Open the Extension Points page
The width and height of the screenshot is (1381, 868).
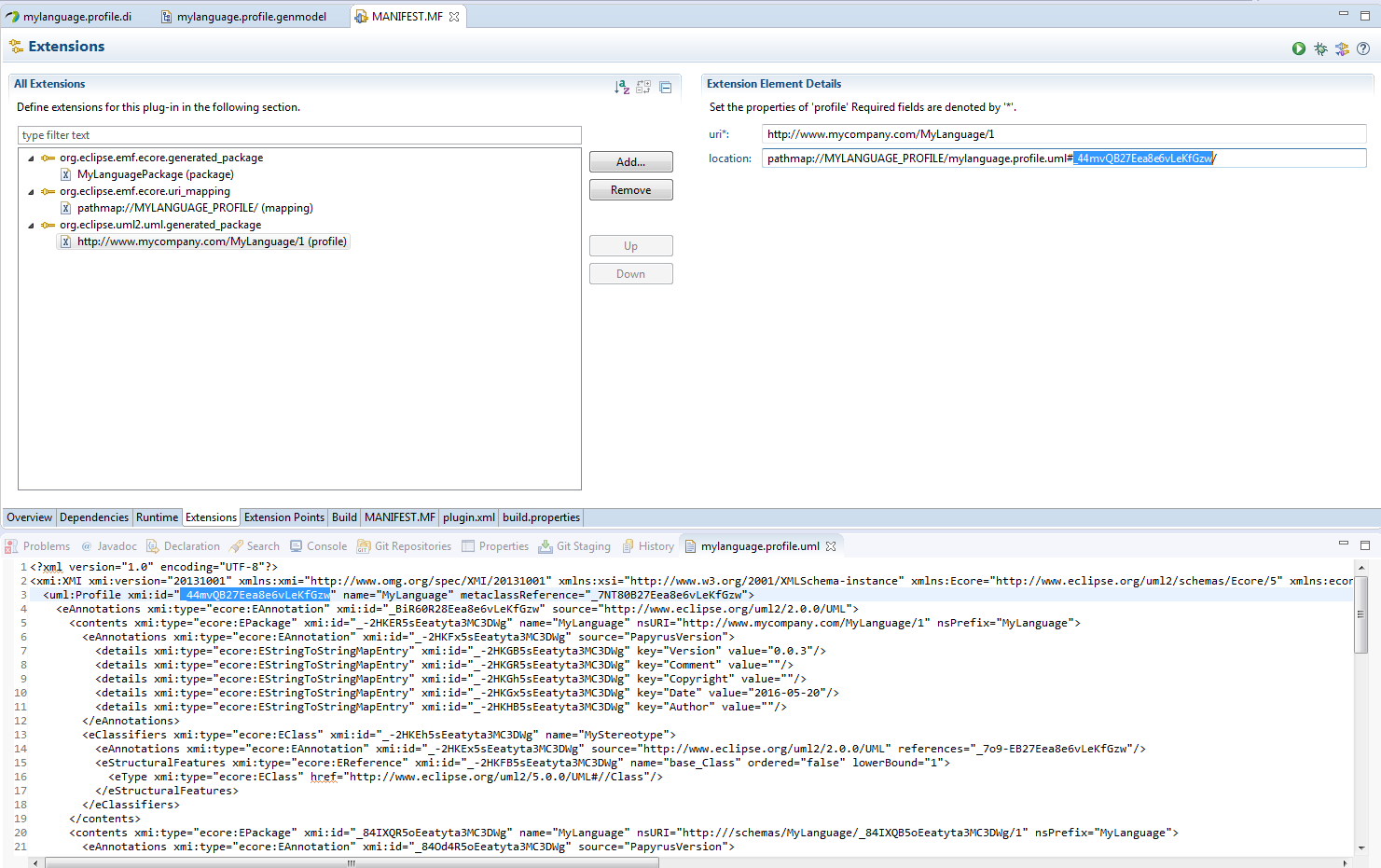[284, 517]
